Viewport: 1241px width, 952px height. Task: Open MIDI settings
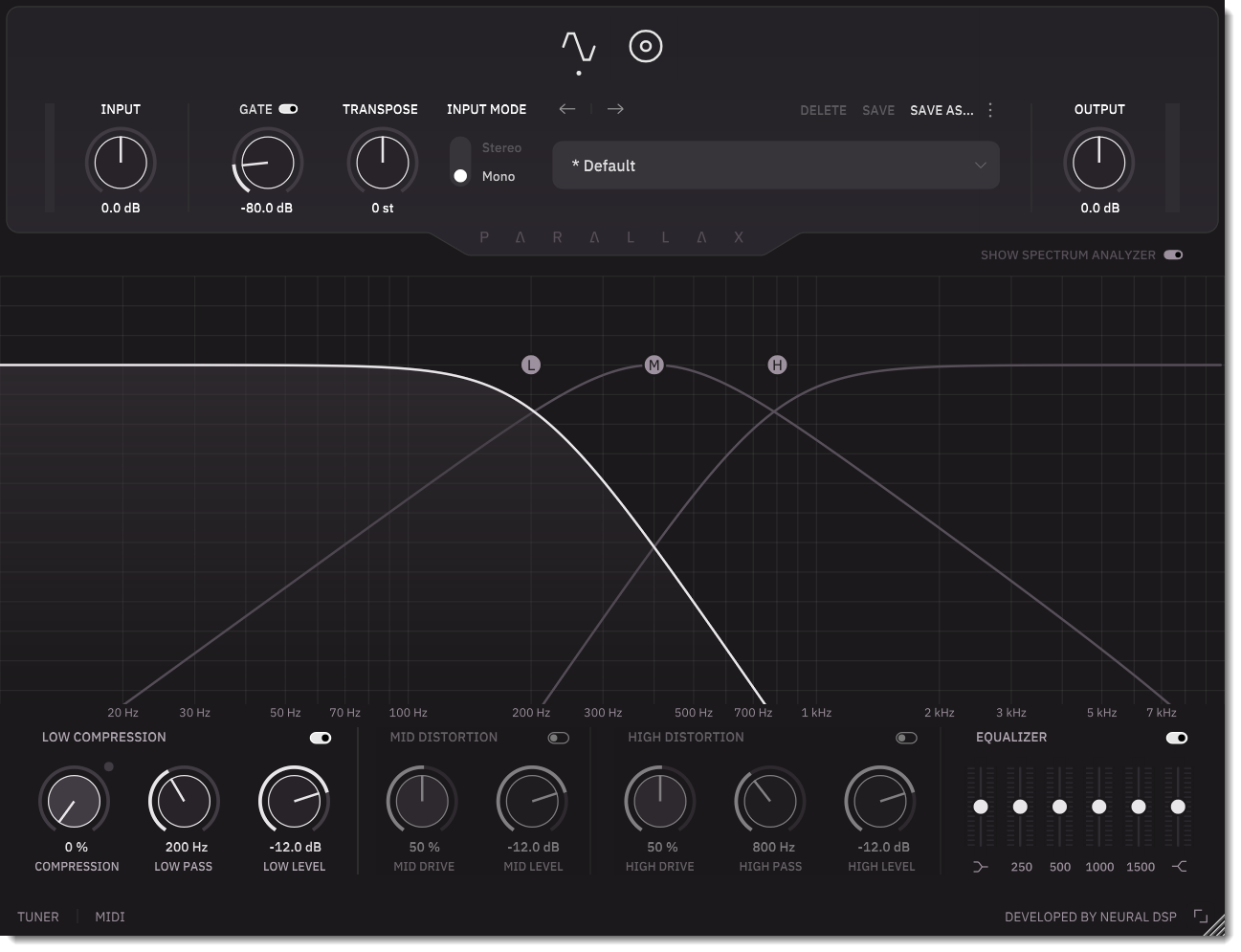tap(110, 917)
